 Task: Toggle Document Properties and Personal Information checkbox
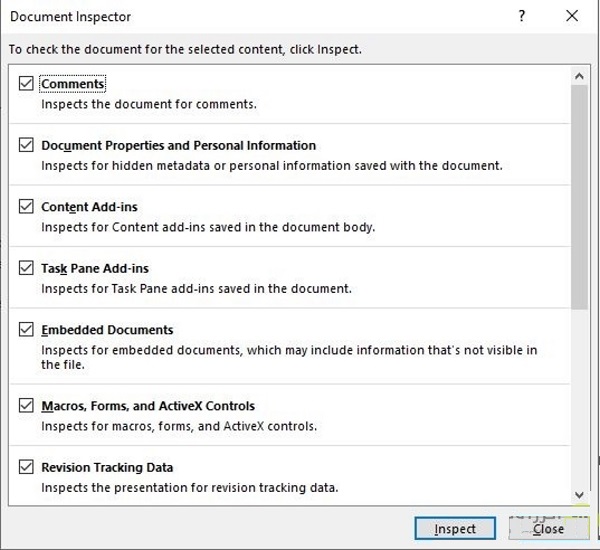coord(26,145)
